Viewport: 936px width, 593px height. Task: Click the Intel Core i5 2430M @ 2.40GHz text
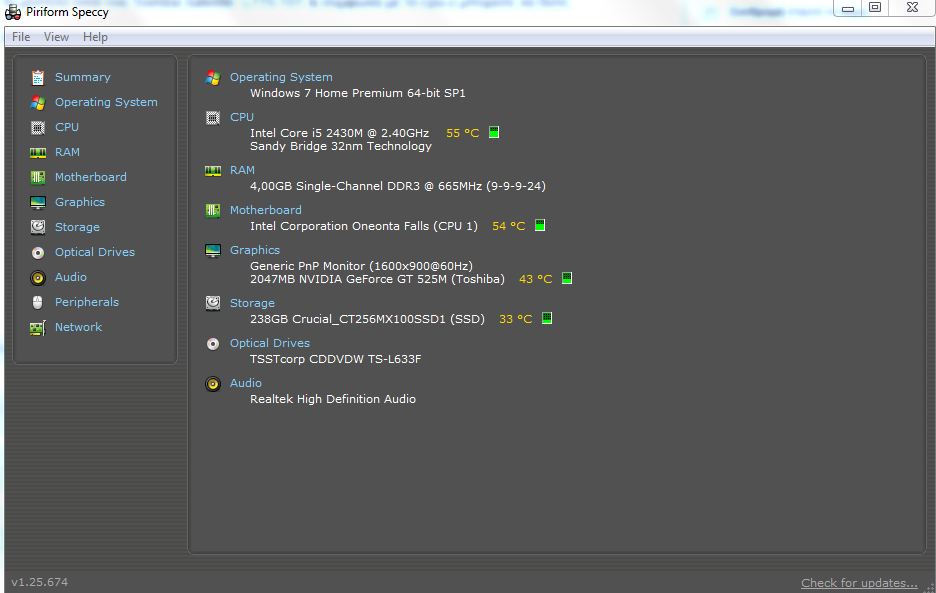340,133
